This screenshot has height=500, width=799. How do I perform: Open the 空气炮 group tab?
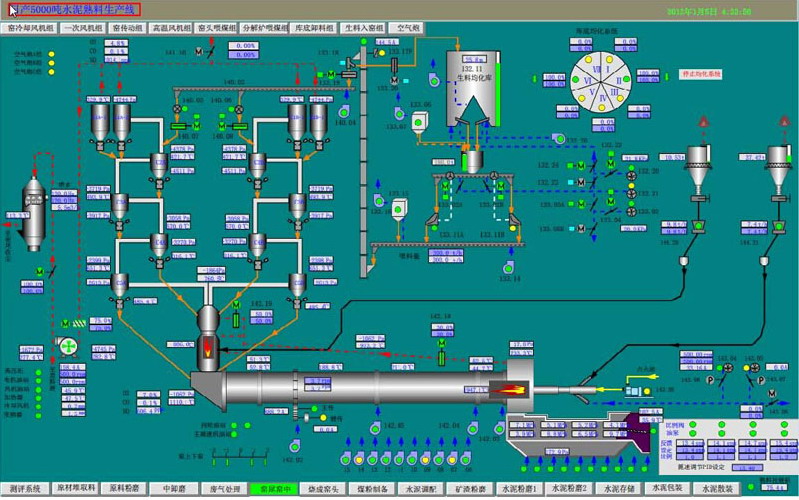[x=409, y=29]
